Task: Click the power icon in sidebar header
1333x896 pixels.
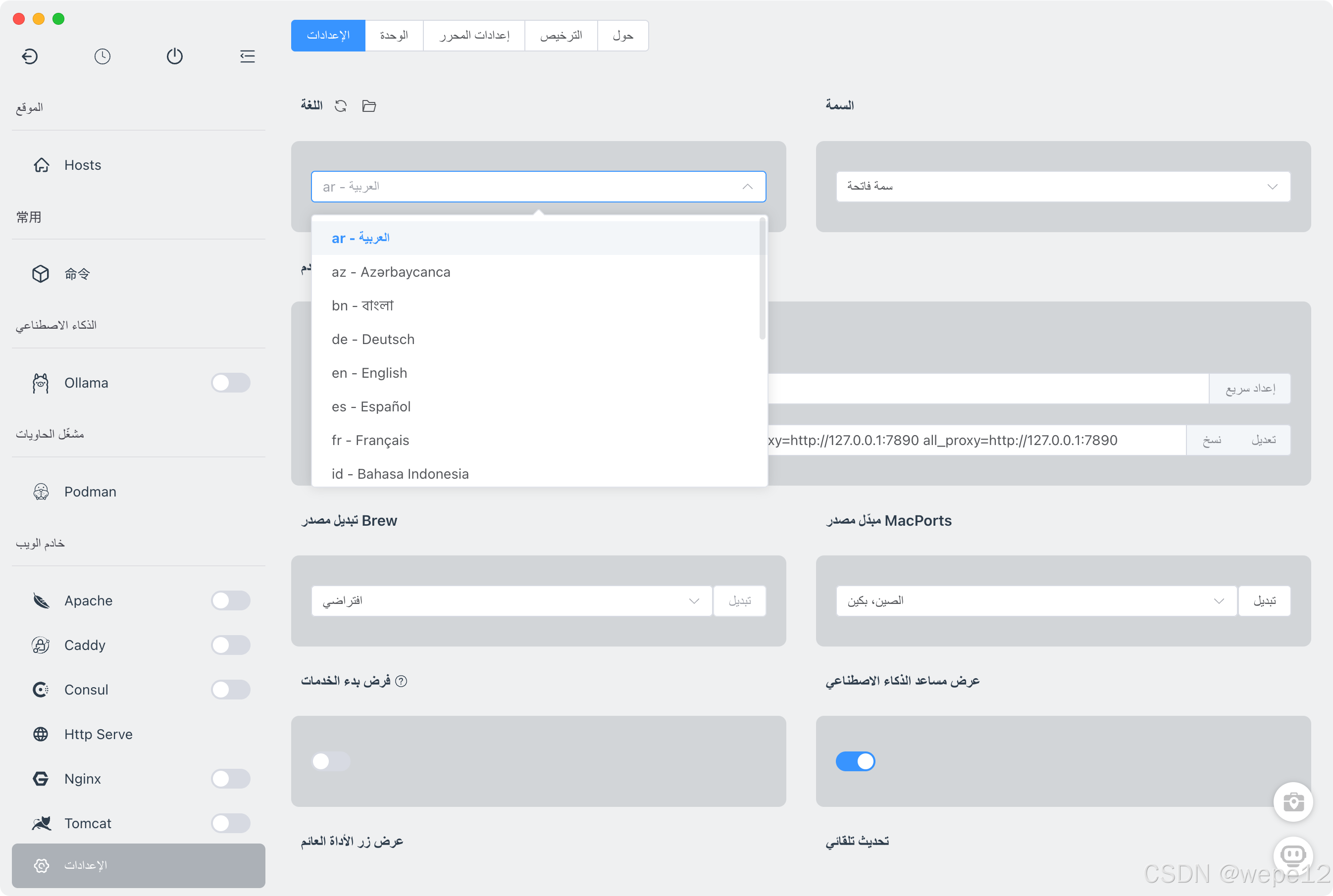Action: tap(174, 56)
